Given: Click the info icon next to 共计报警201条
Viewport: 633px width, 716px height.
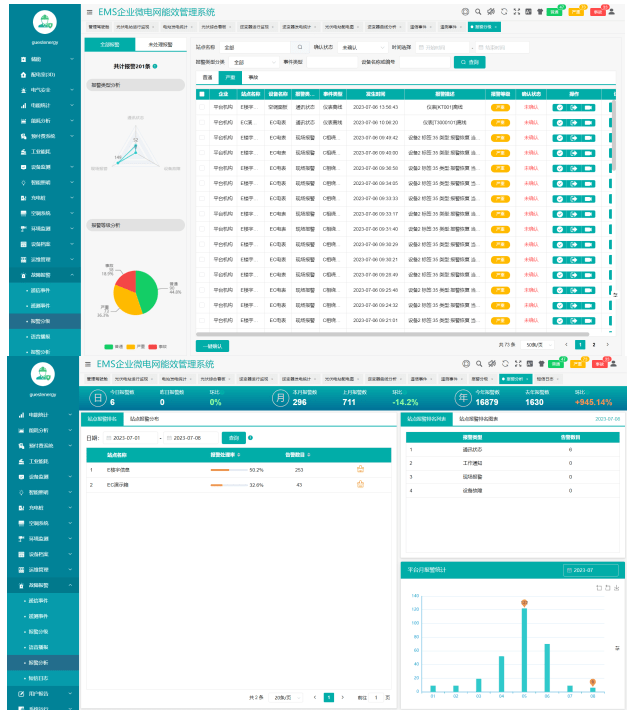Looking at the screenshot, I should tap(155, 66).
